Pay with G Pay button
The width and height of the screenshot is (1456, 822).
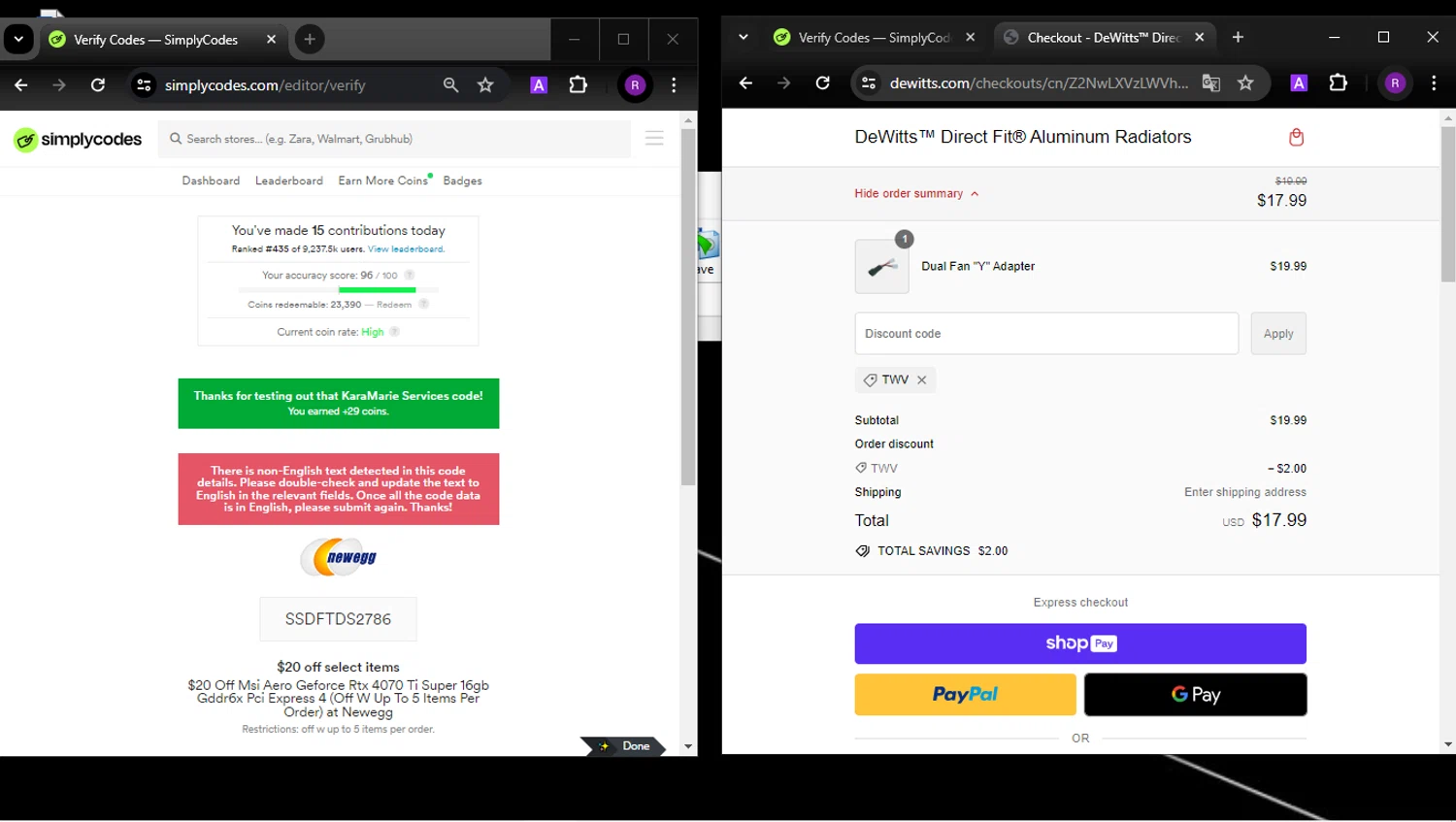click(1195, 695)
